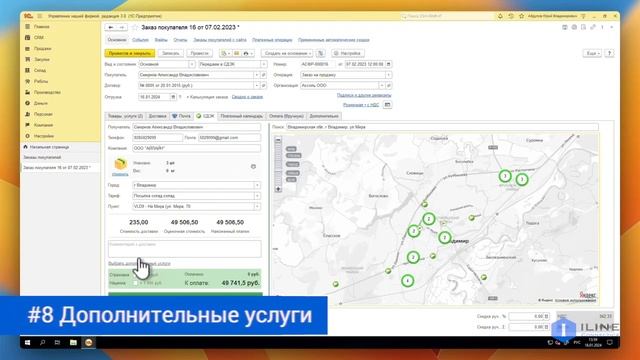
Task: Expand the Пункт pickup point dropdown
Action: point(257,207)
